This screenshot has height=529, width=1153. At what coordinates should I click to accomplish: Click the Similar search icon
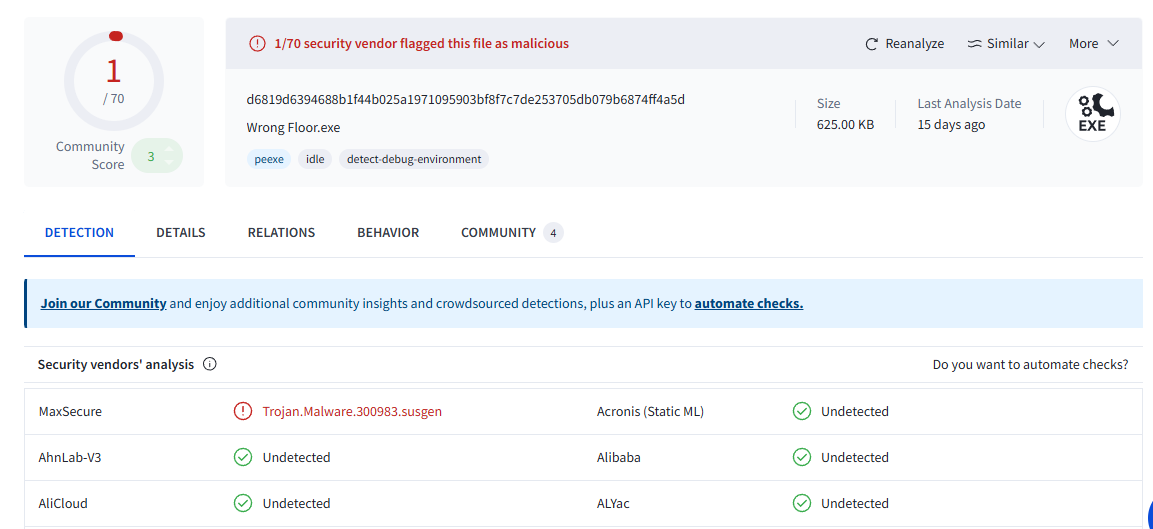tap(975, 44)
